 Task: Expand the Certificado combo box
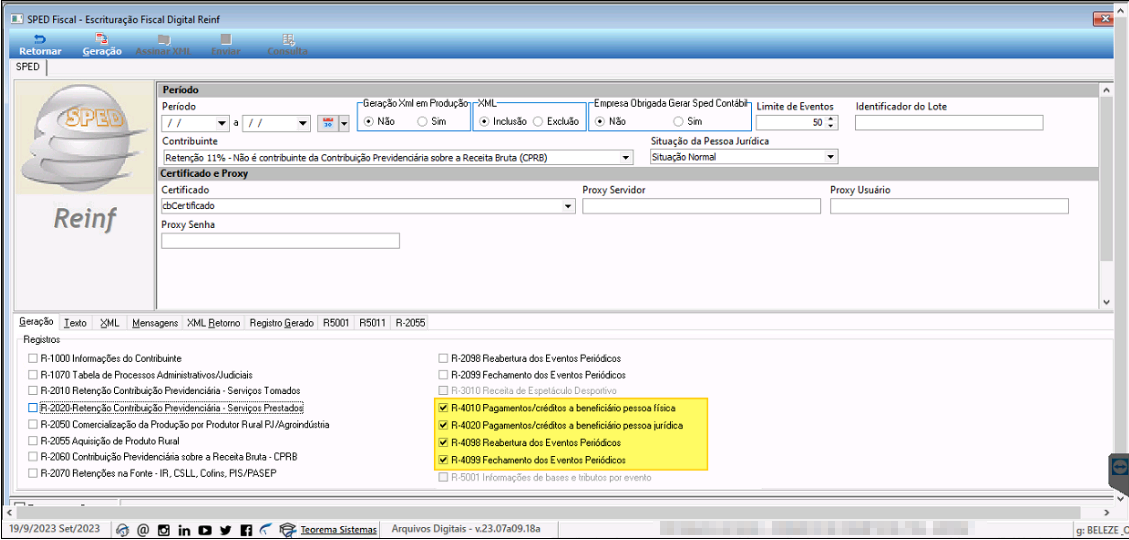567,207
